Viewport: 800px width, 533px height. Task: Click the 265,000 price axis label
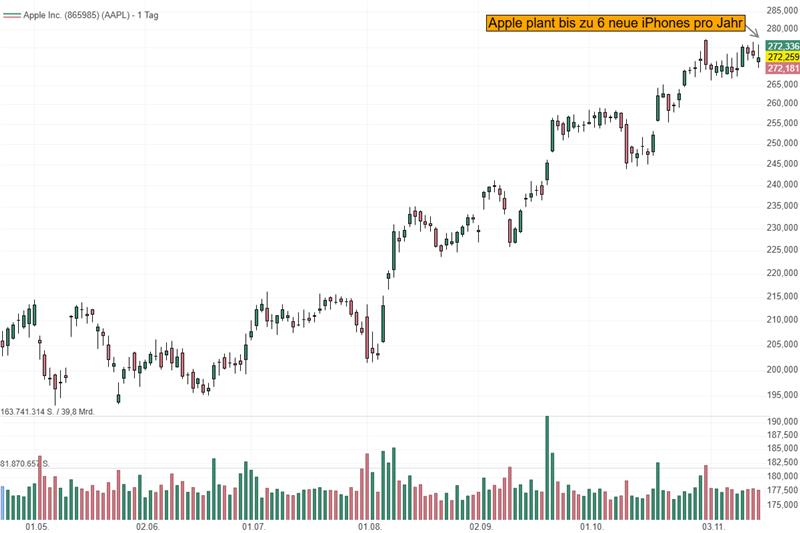click(x=782, y=84)
